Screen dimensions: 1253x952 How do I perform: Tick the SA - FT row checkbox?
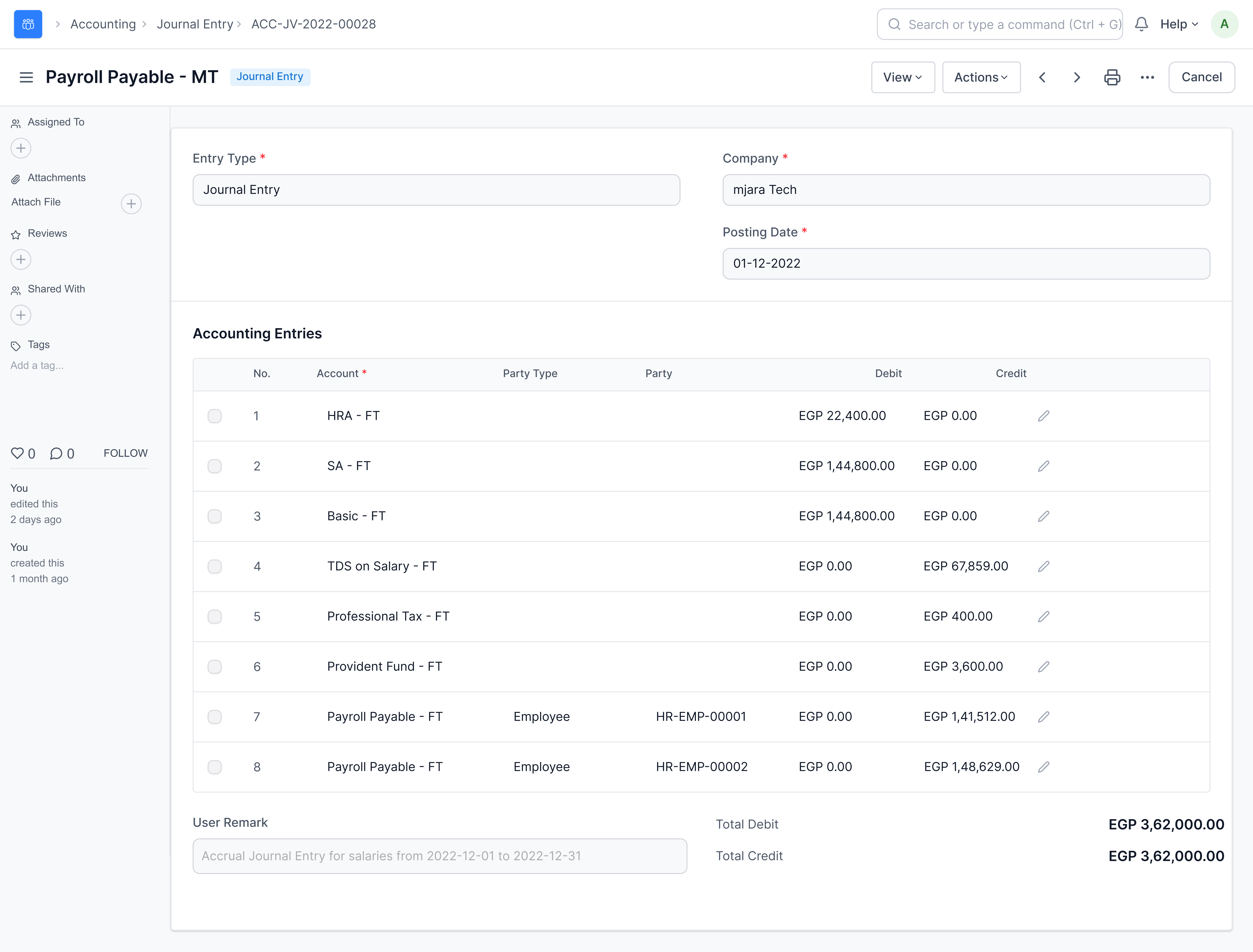point(214,466)
